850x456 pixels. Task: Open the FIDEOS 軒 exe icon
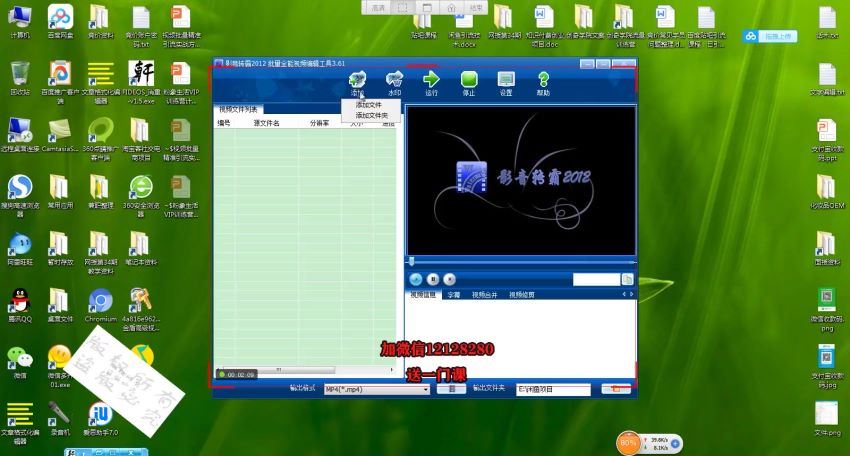point(141,82)
